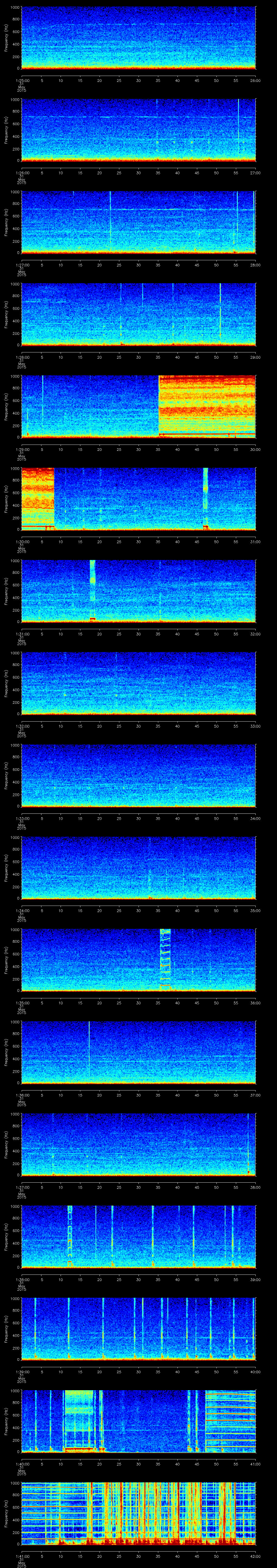Click the 1:30:00 start time label
277x1568 pixels.
pyautogui.click(x=22, y=542)
